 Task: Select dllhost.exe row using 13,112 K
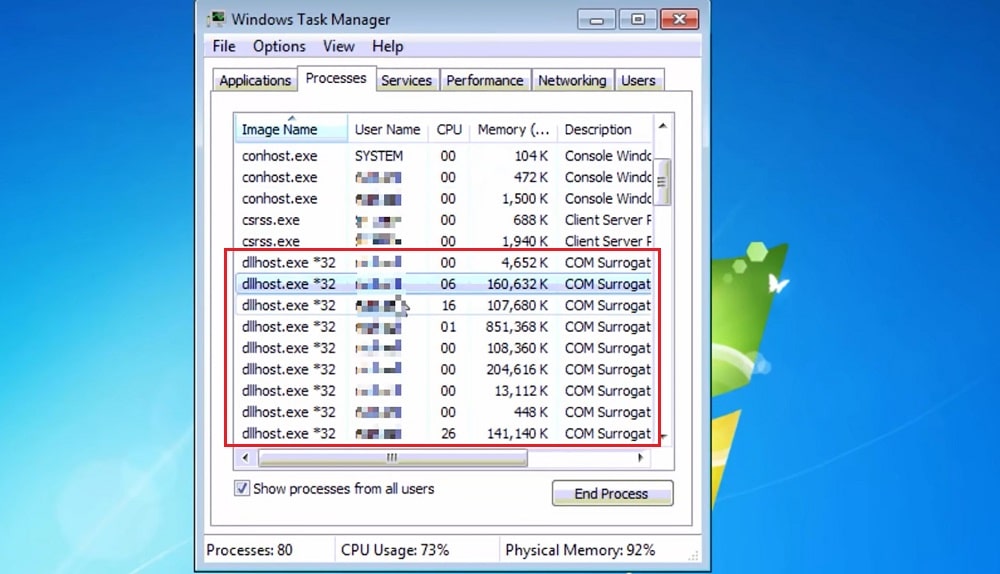coord(444,391)
